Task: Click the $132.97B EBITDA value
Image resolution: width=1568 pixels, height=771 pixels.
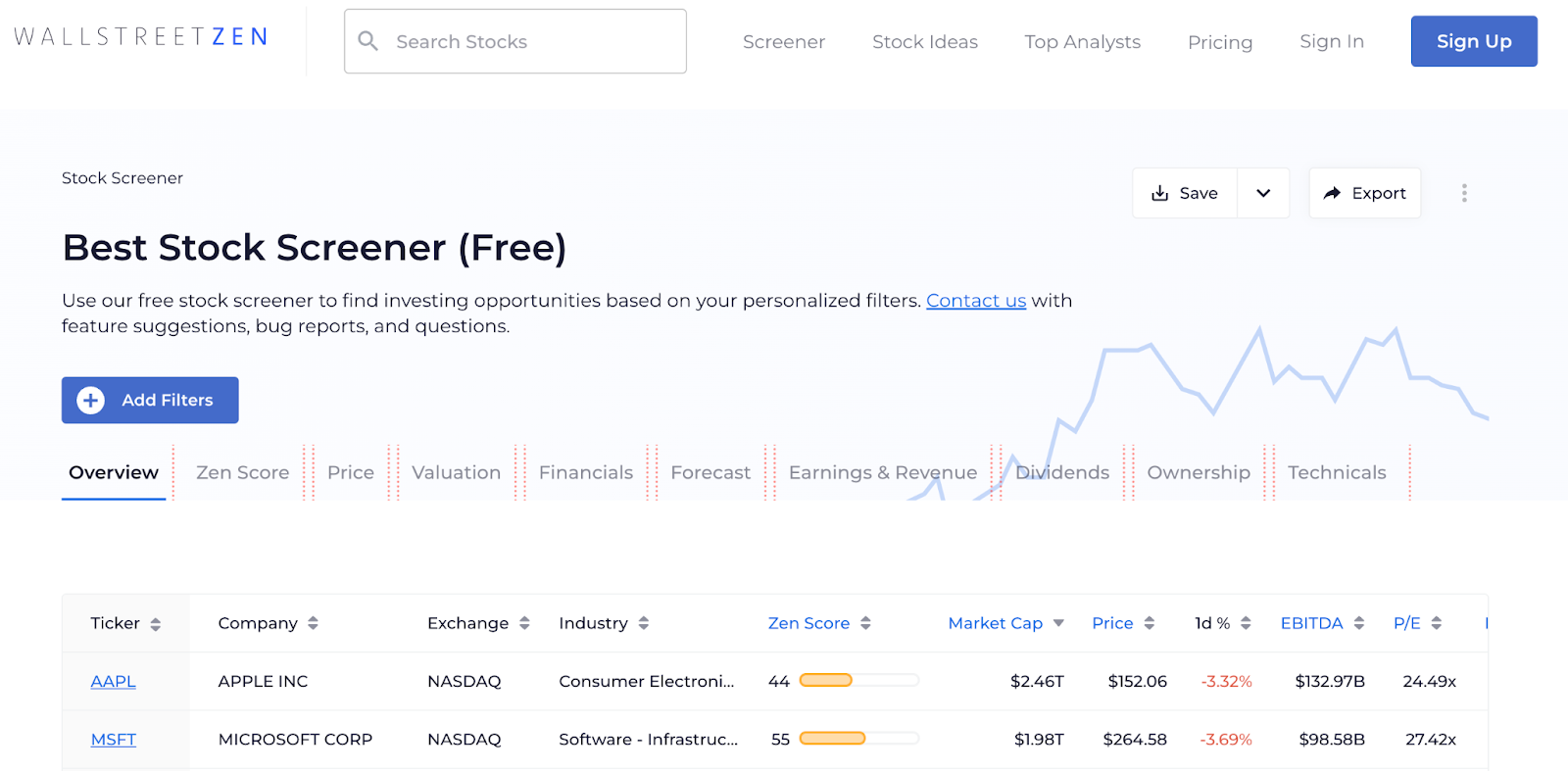Action: point(1330,681)
